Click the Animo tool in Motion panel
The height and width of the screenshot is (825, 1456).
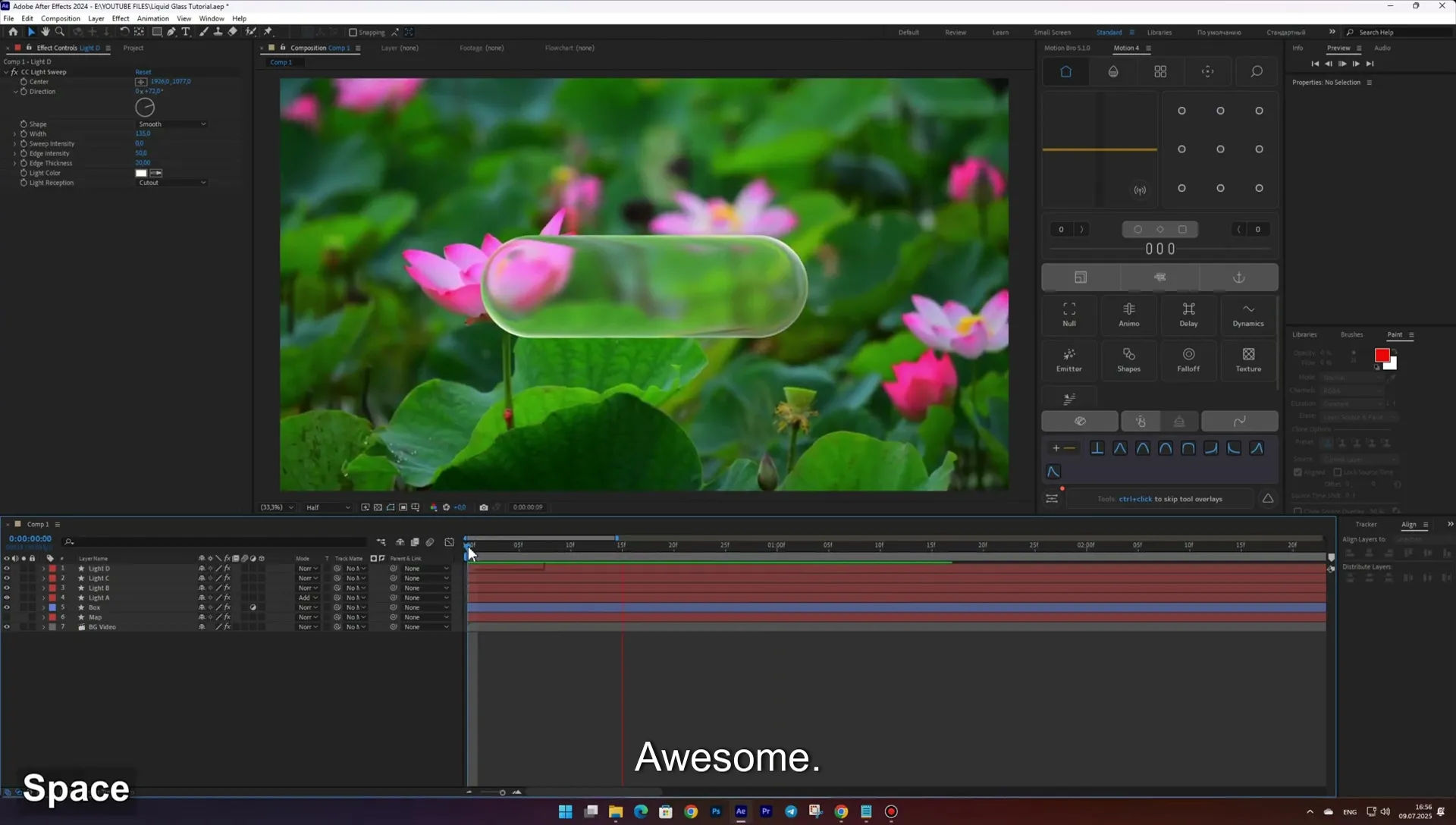tap(1129, 315)
